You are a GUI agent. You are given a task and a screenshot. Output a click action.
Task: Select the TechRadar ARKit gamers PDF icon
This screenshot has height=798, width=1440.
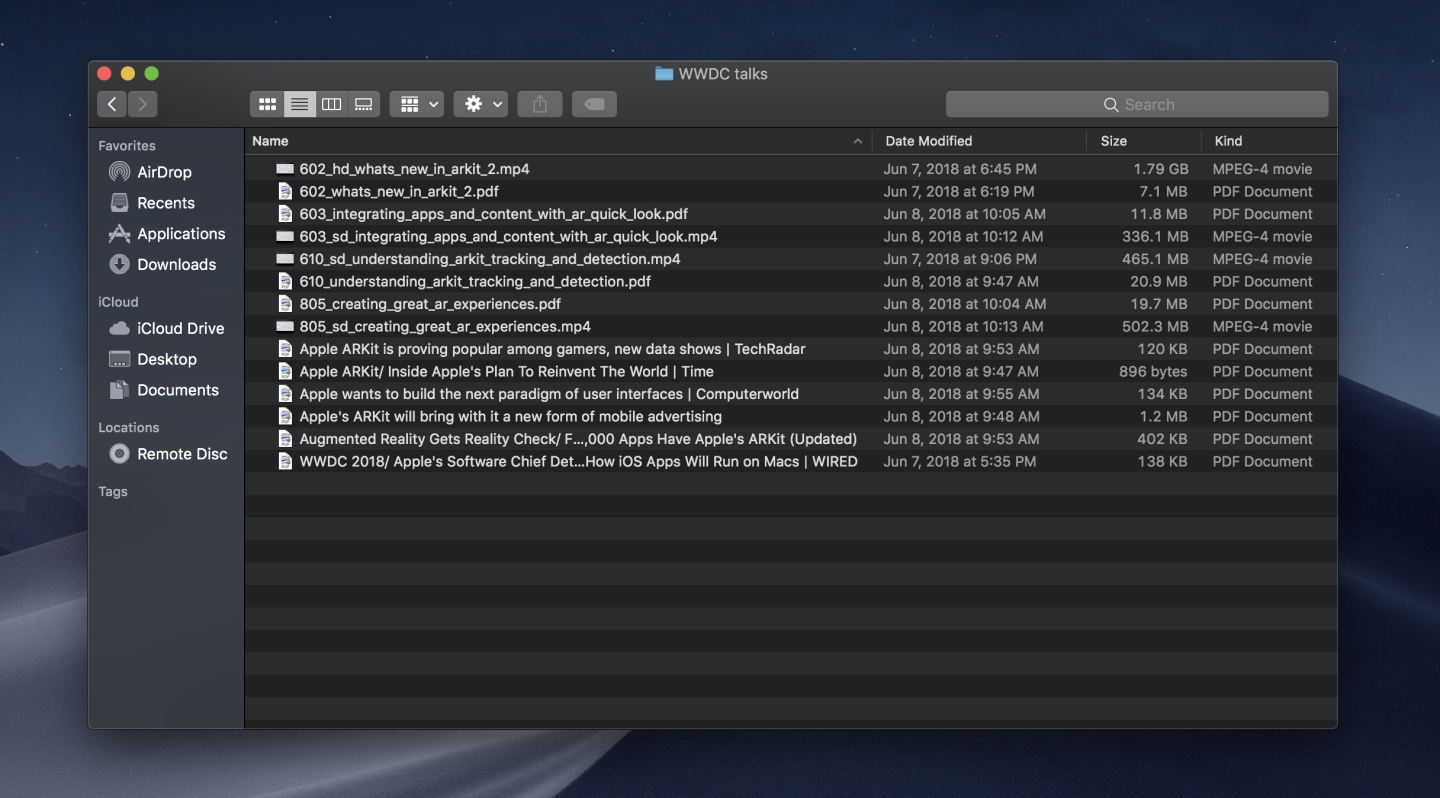click(285, 349)
